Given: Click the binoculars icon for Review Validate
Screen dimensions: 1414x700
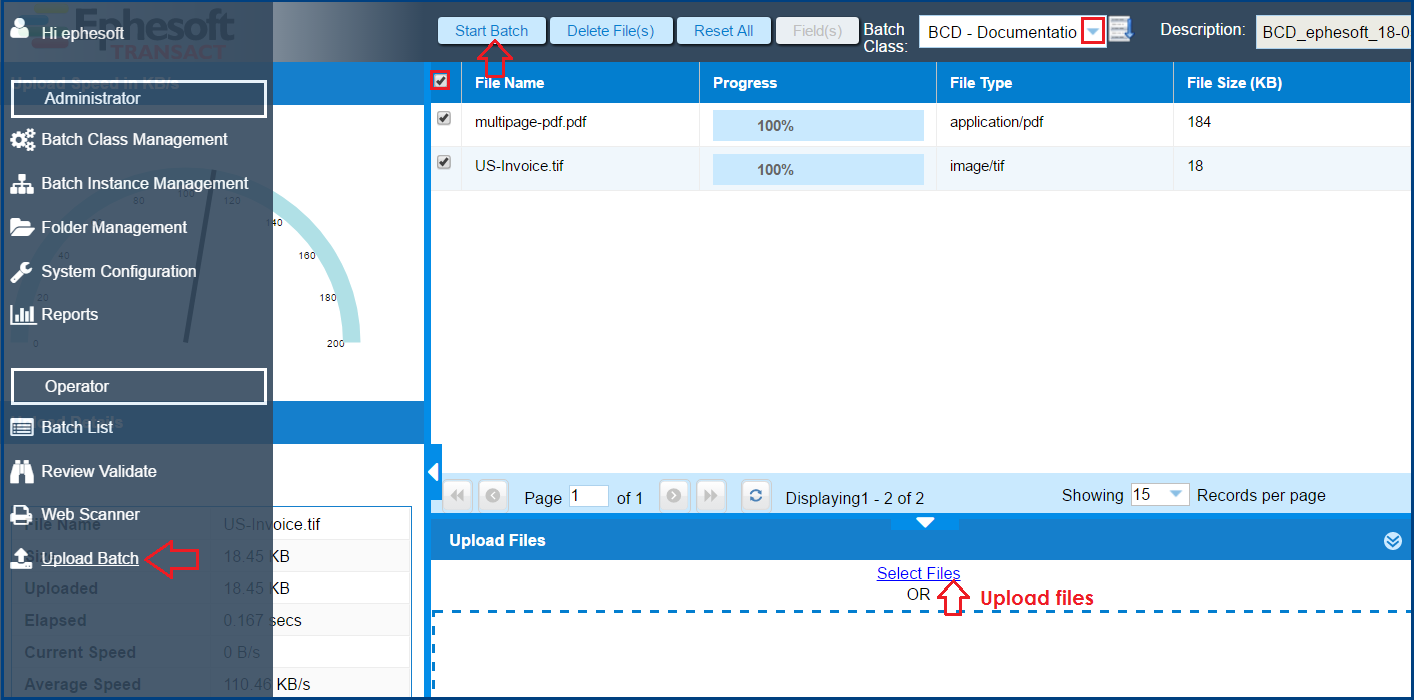Looking at the screenshot, I should point(22,471).
